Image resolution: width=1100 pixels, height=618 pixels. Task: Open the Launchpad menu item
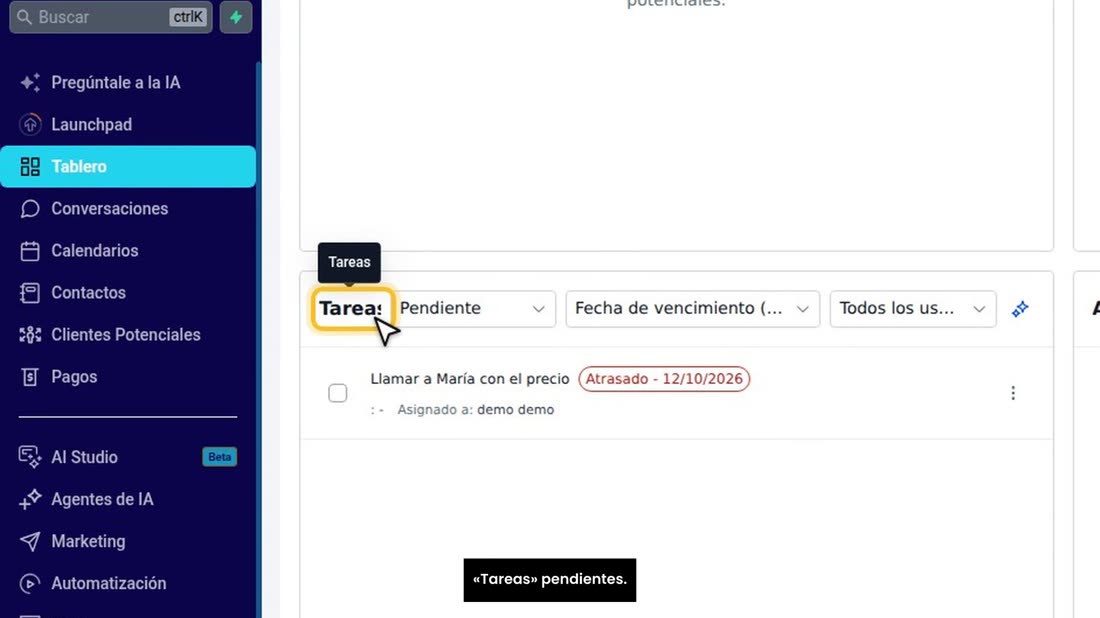128,125
